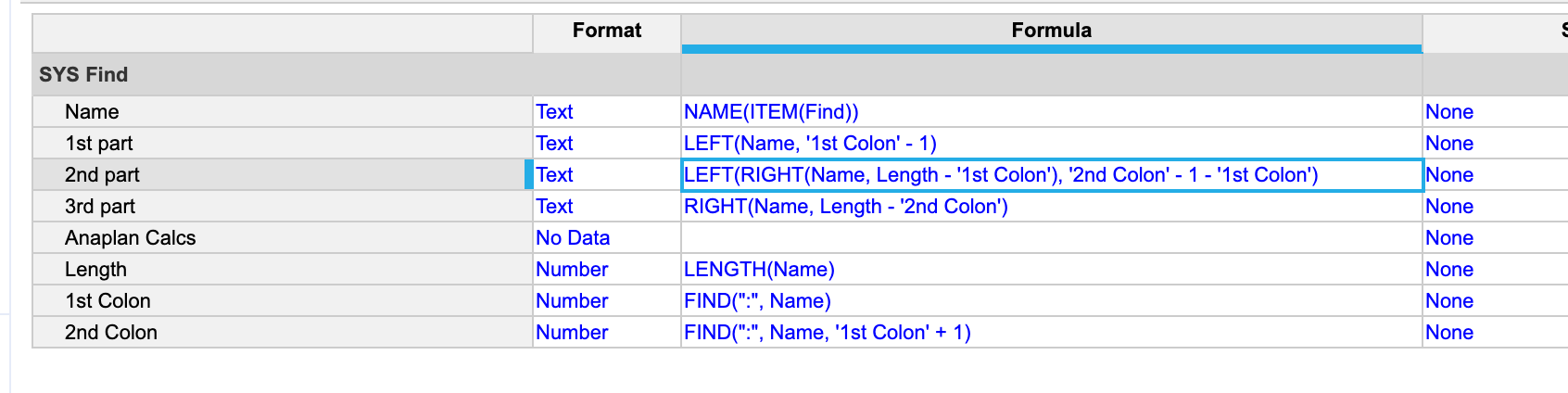Viewport: 1568px width, 393px height.
Task: Select the 2nd part line item
Action: click(x=283, y=174)
